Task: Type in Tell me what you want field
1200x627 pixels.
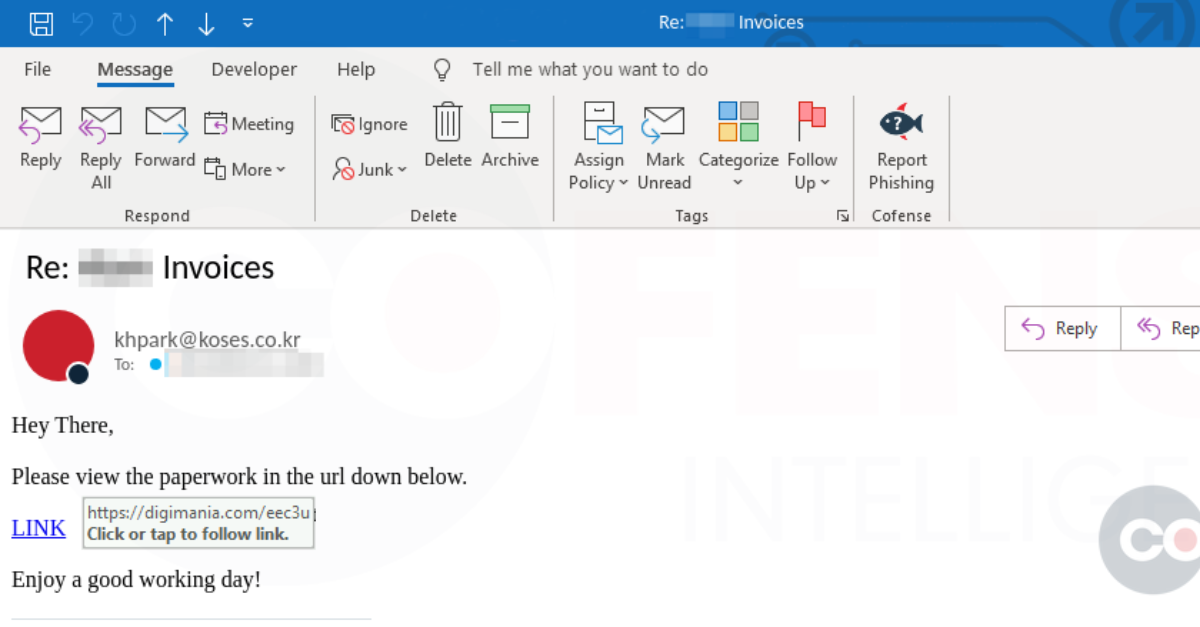Action: point(590,69)
